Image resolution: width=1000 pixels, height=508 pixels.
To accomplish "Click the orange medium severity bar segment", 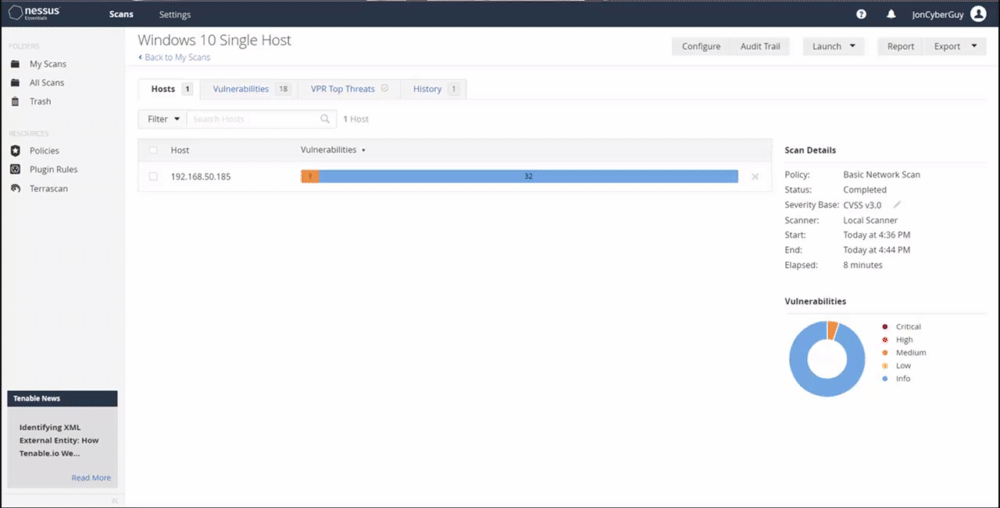I will click(310, 177).
